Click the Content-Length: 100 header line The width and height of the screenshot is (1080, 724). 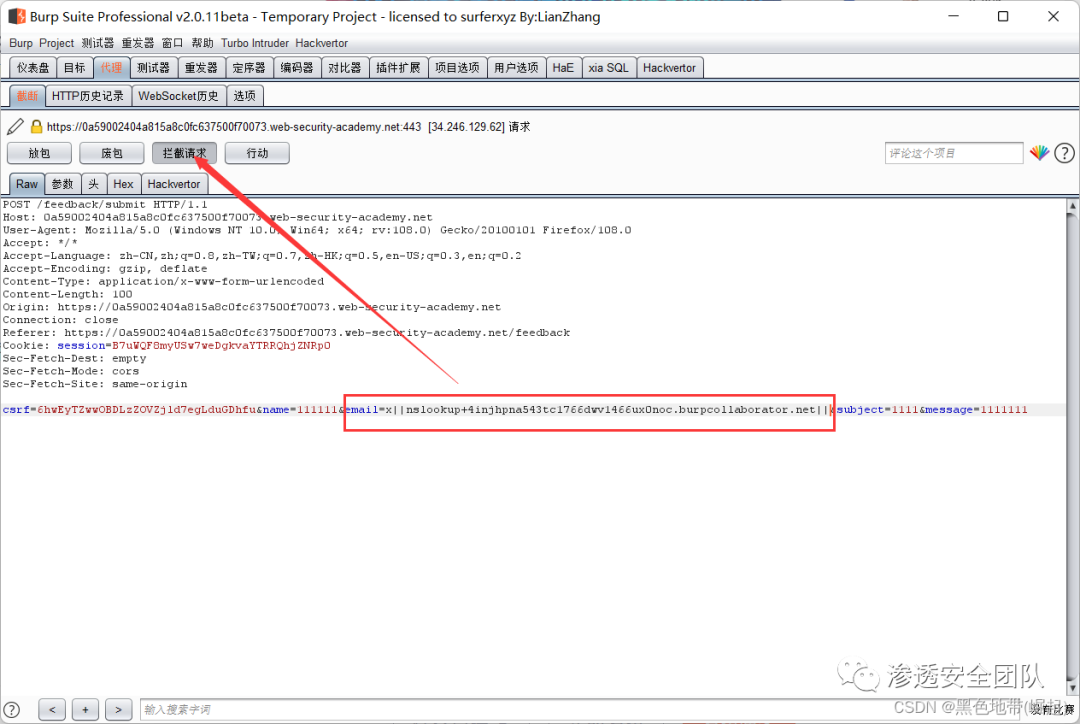pos(68,294)
